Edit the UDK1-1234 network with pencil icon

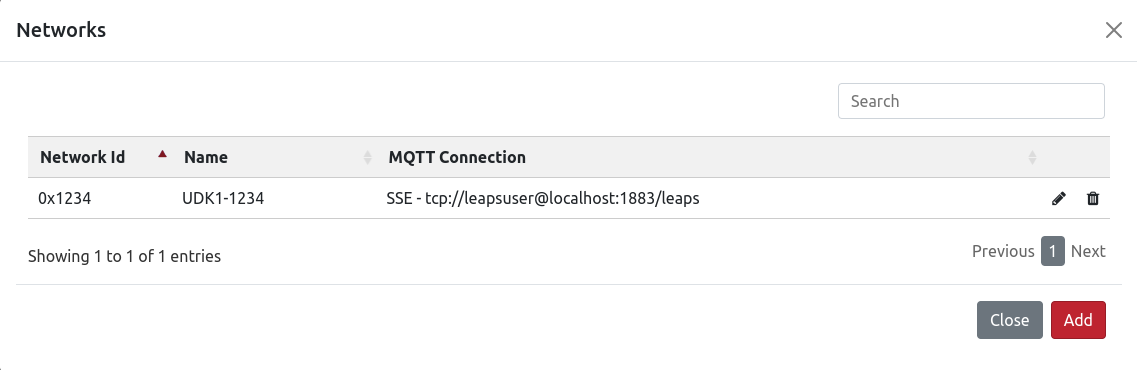tap(1059, 199)
